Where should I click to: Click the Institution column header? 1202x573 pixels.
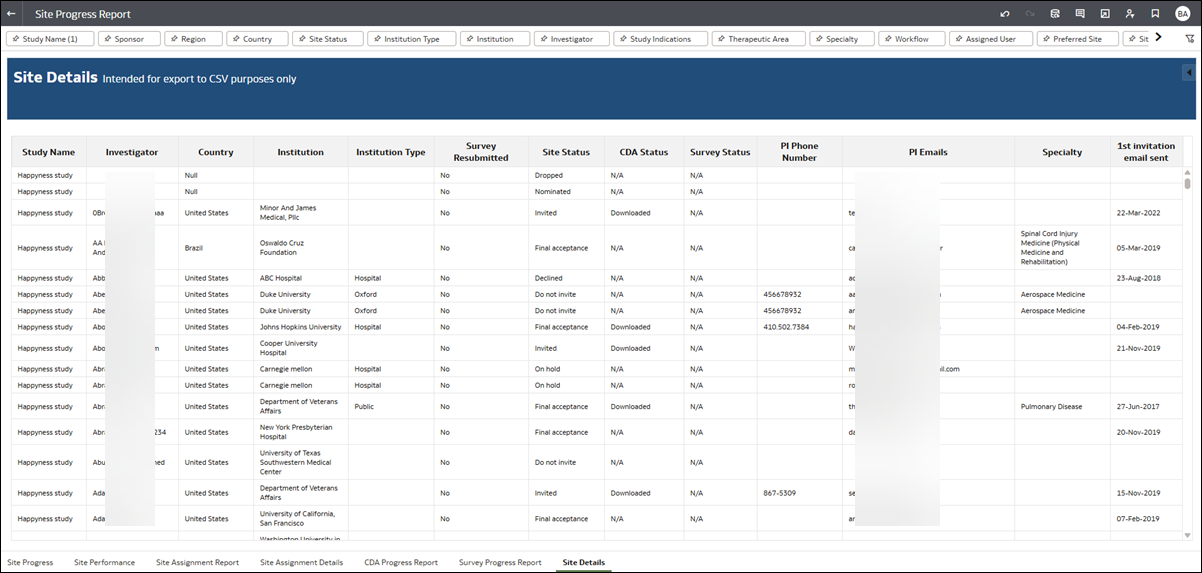point(301,152)
